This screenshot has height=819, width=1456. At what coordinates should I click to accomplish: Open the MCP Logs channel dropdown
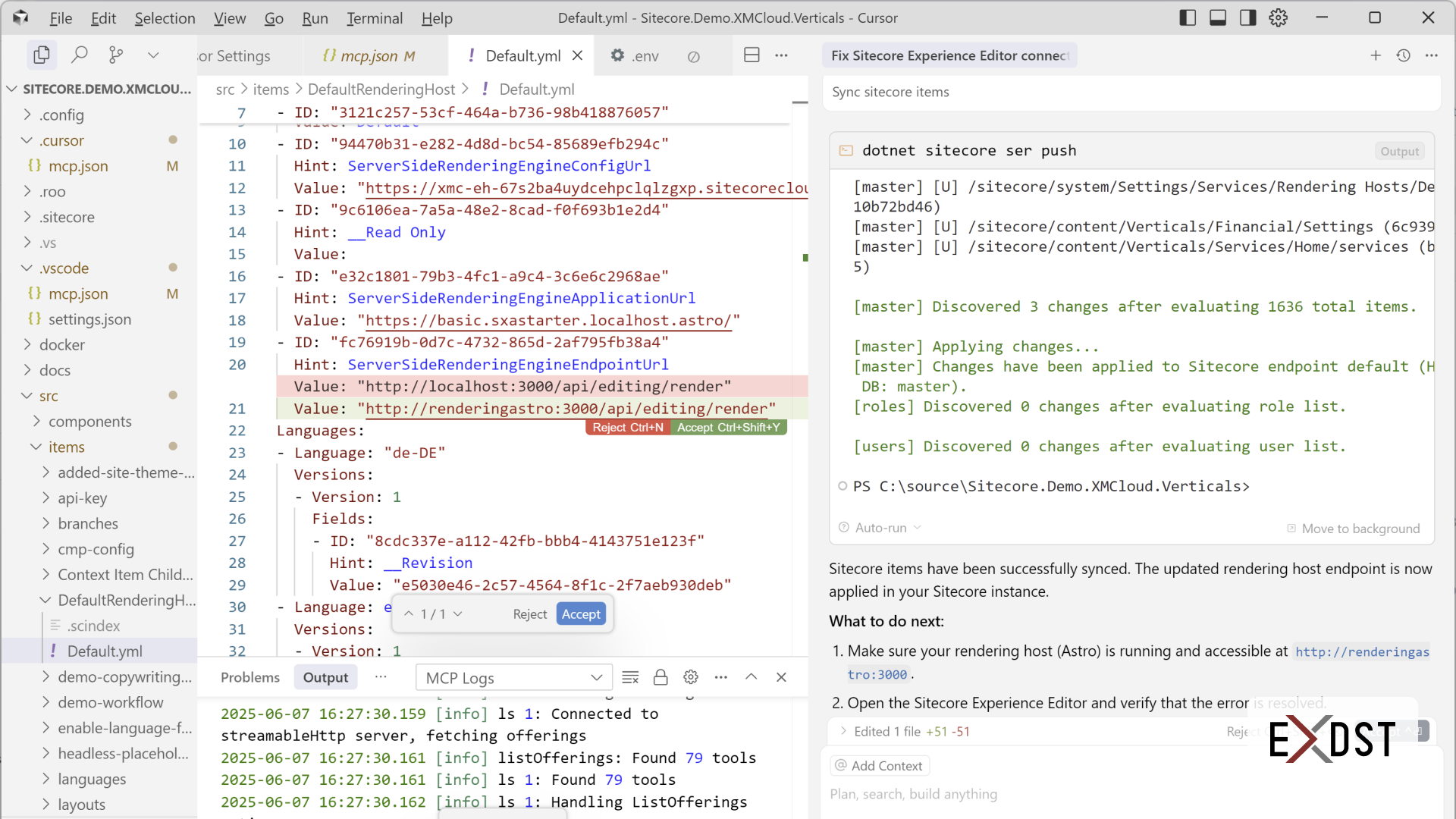point(513,677)
